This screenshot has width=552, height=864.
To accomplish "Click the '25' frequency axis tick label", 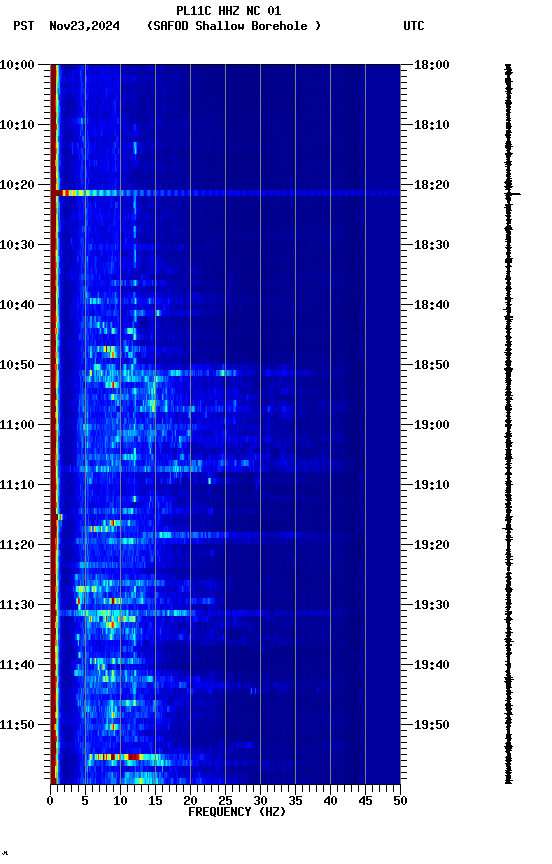I will [x=225, y=801].
